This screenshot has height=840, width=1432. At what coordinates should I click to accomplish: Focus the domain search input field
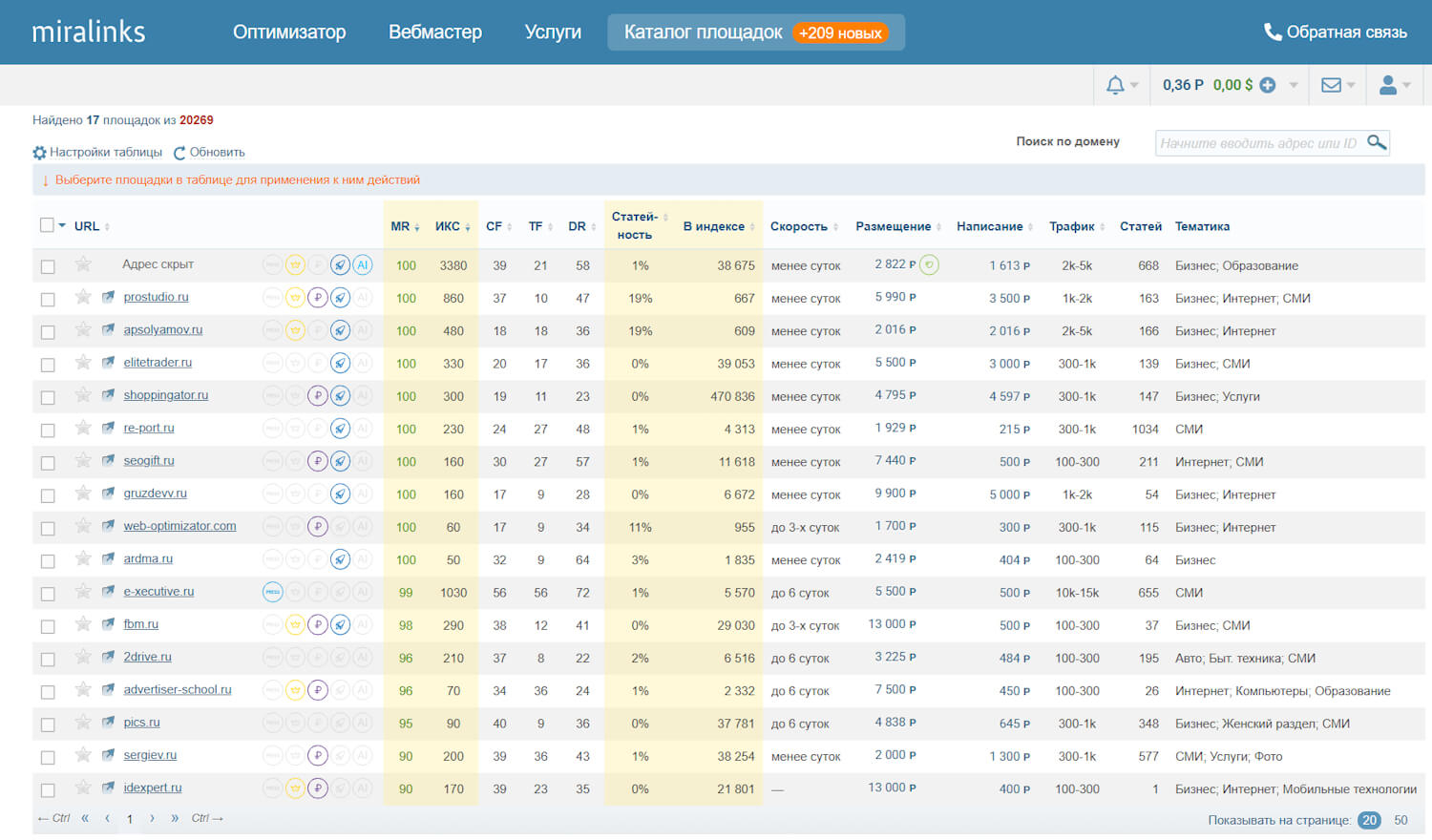pos(1257,143)
